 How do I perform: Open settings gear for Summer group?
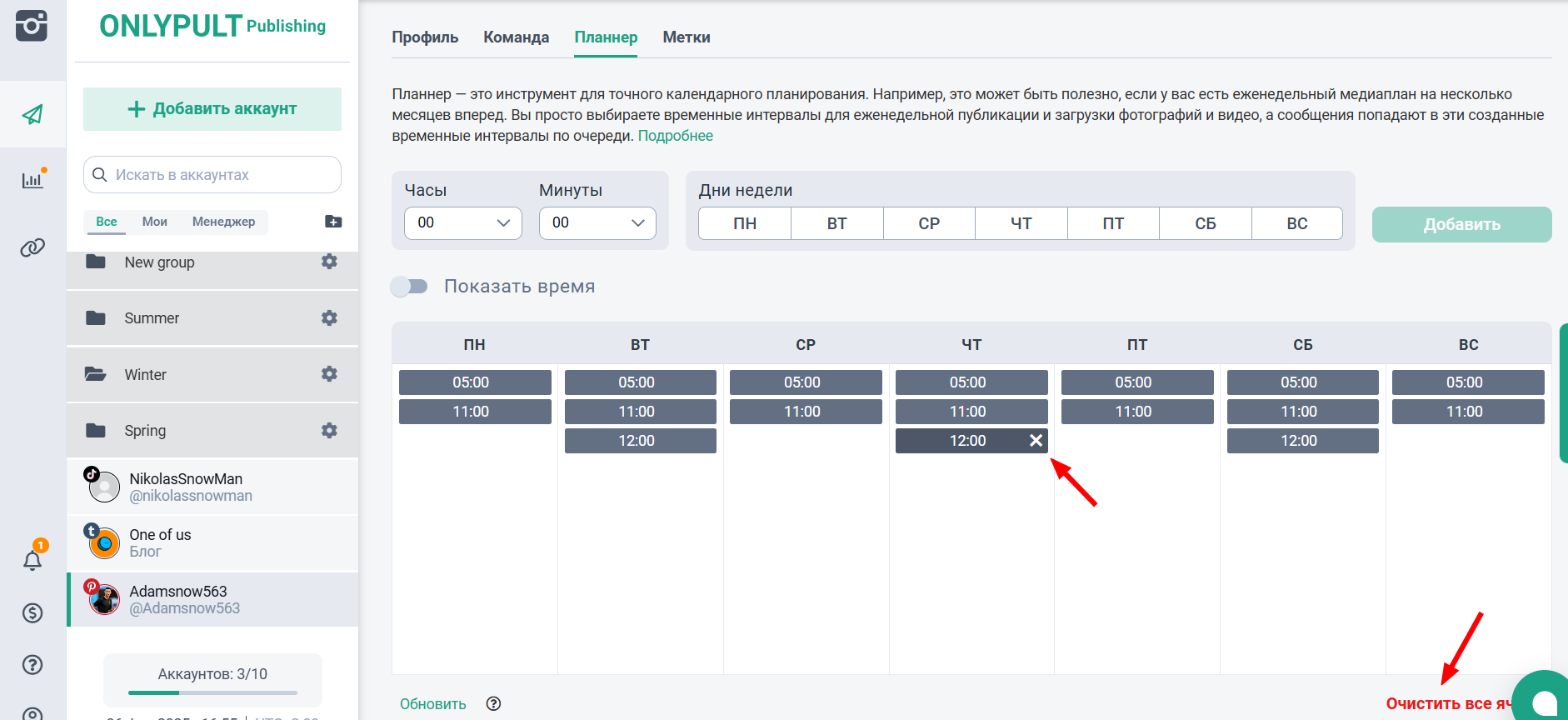pos(329,318)
